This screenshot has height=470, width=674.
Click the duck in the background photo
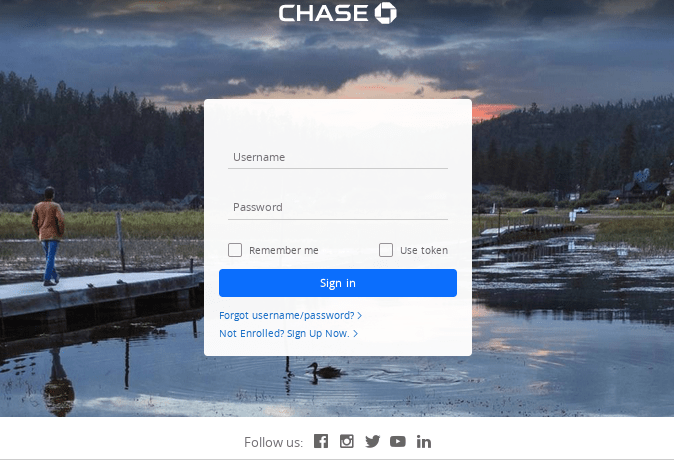325,371
